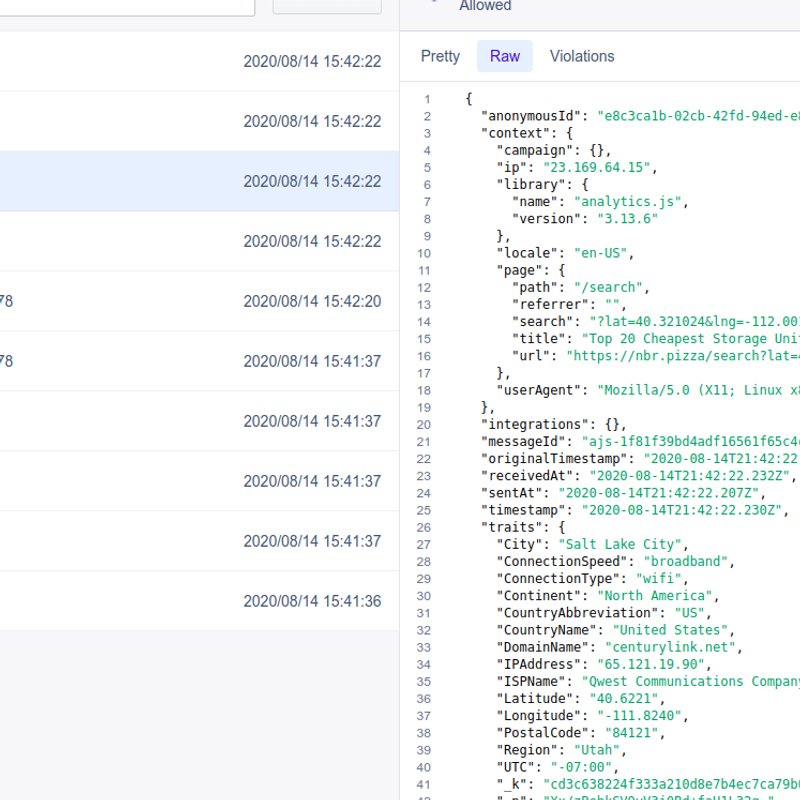Click the "library" key on line 6

[x=531, y=185]
